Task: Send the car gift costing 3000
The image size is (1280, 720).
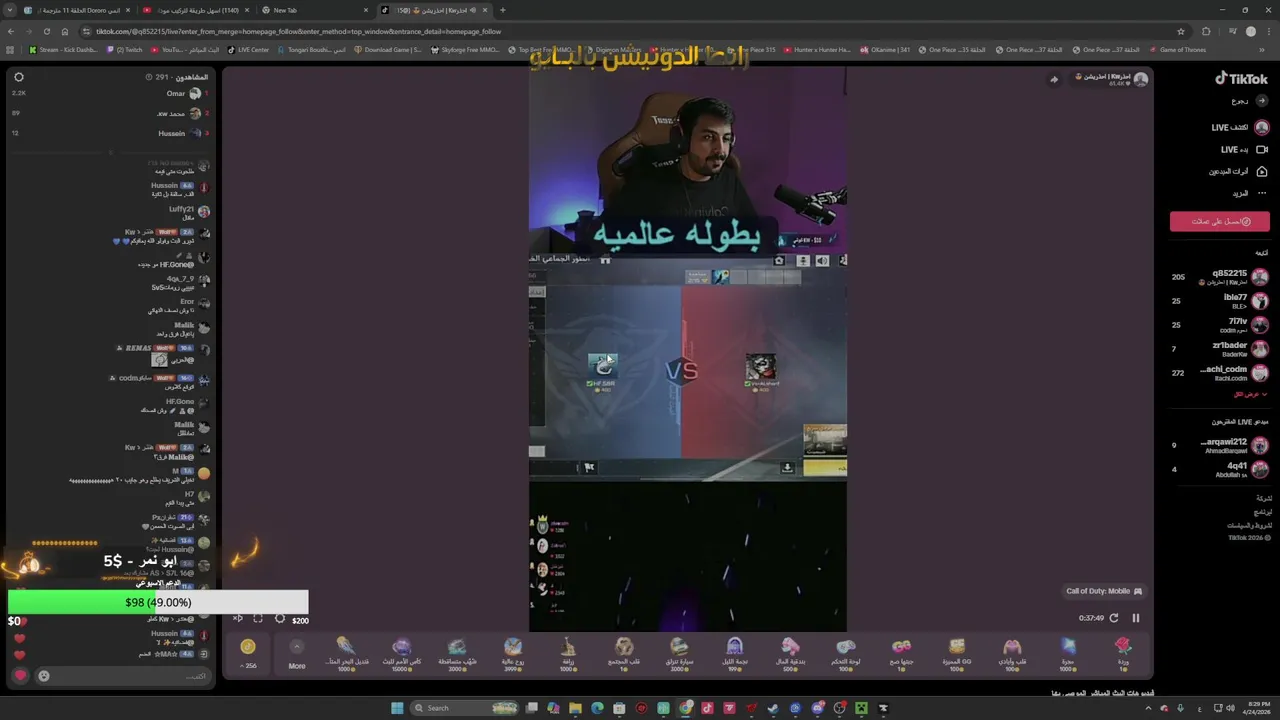Action: click(x=679, y=653)
